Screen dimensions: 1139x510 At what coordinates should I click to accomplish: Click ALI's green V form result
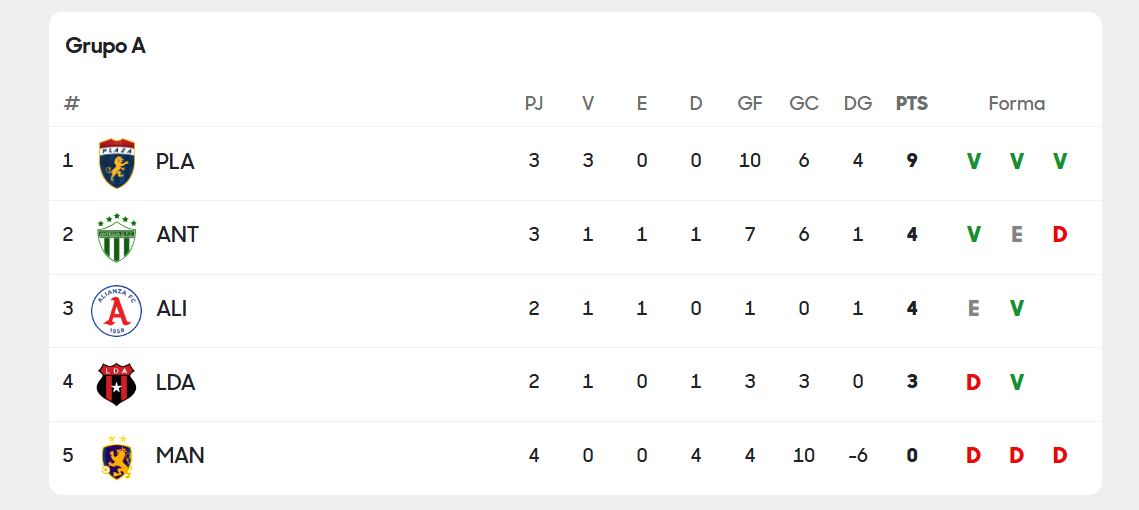click(x=1016, y=309)
